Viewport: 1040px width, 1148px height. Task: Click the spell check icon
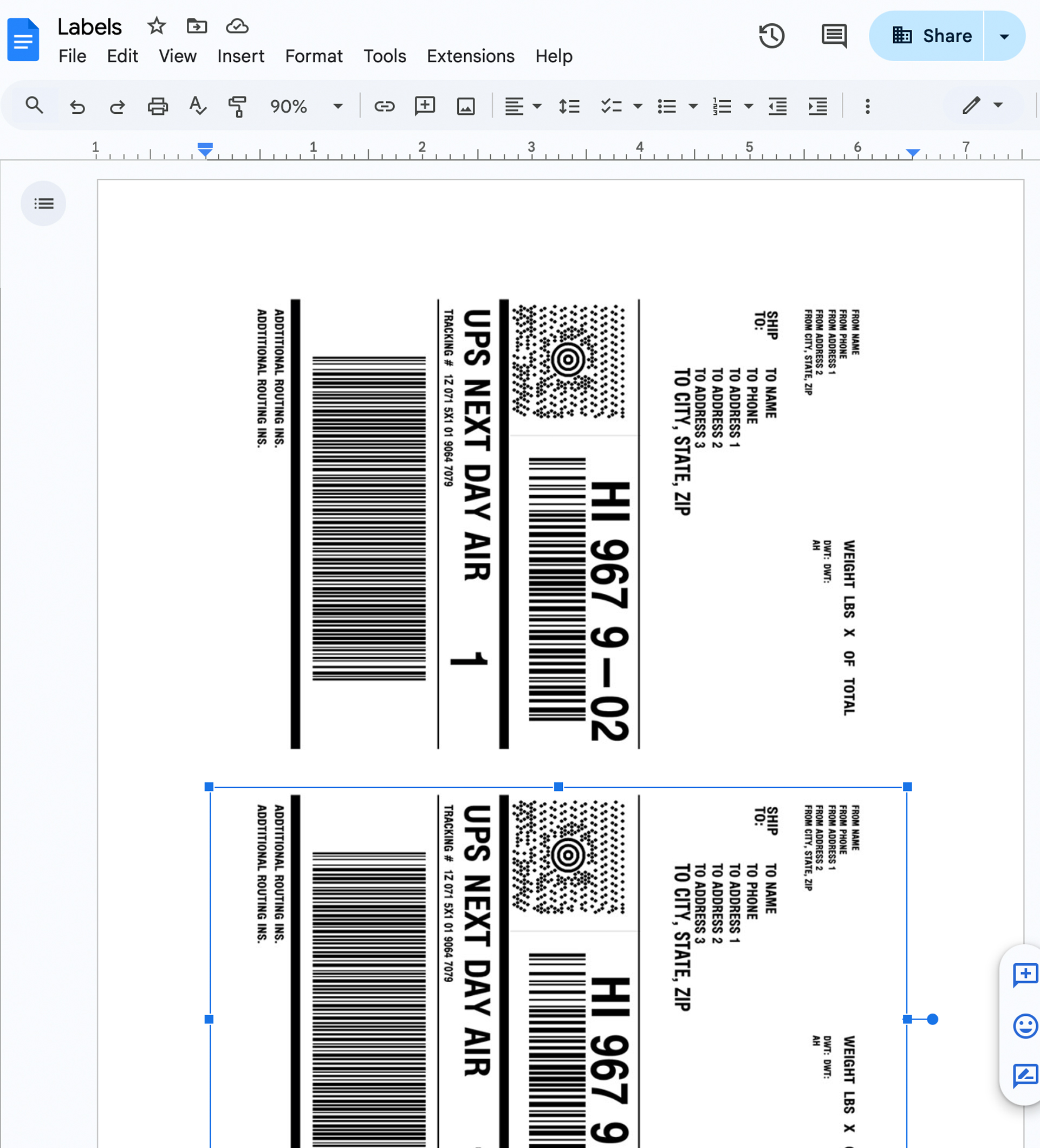coord(198,107)
